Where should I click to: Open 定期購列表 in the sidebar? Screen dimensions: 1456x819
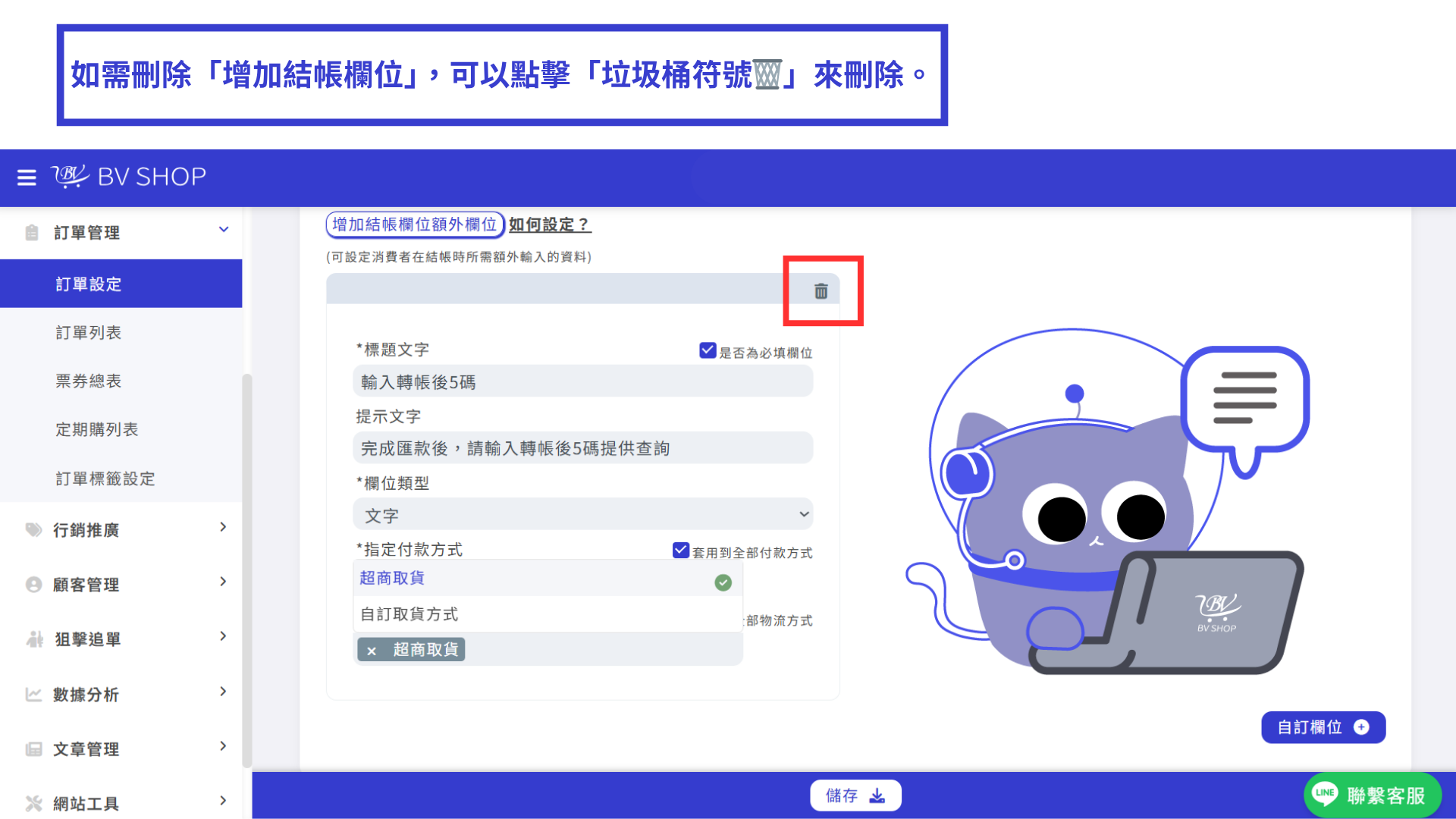(121, 429)
